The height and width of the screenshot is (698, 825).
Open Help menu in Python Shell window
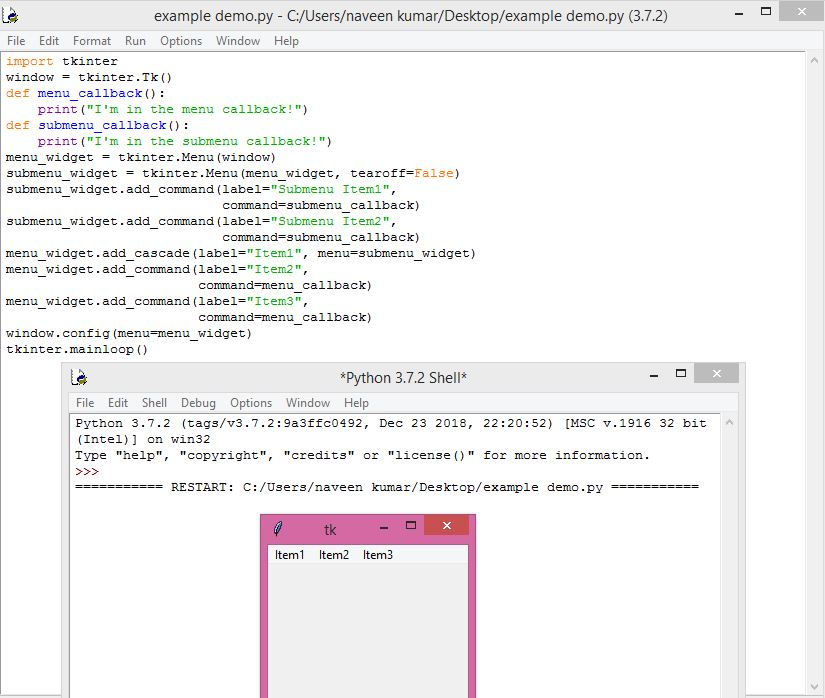click(x=356, y=403)
